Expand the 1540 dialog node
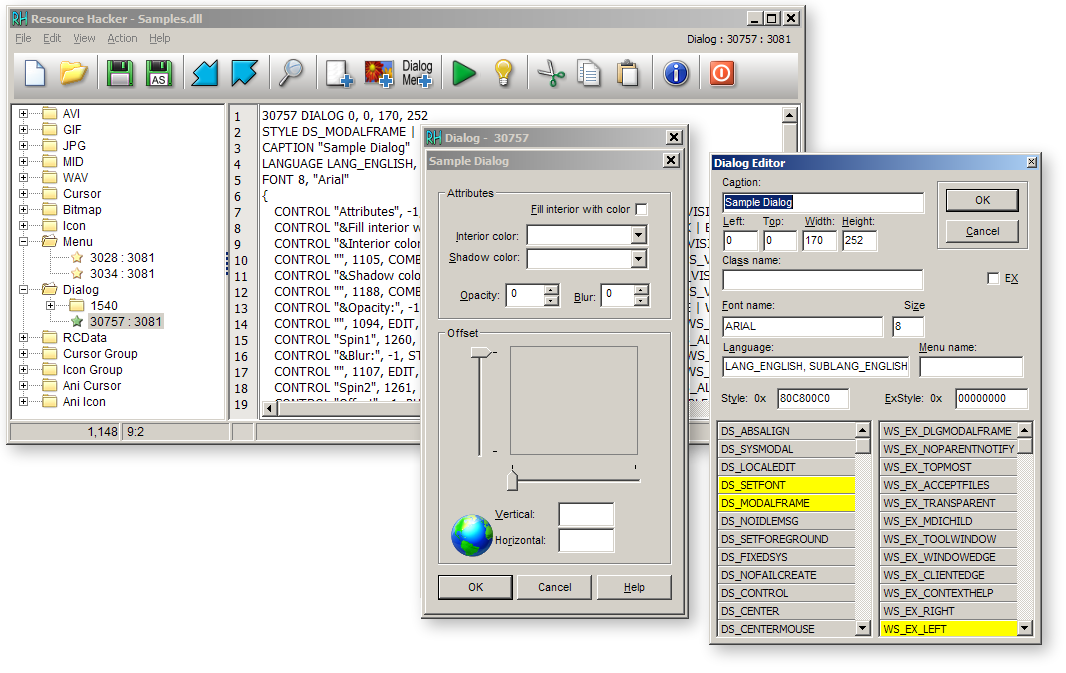 coord(50,305)
